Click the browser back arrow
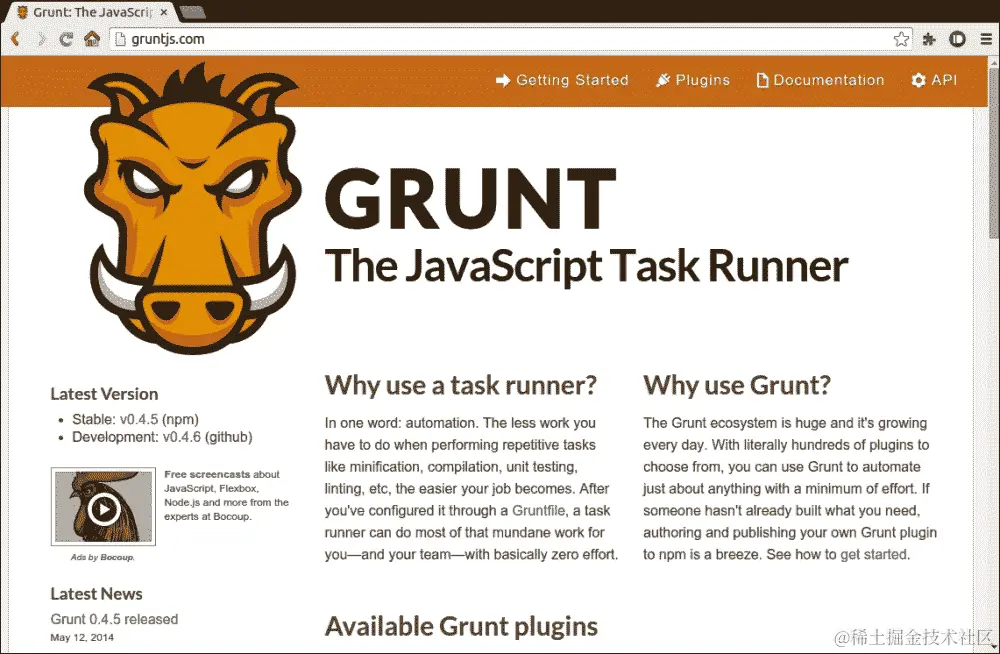Viewport: 1000px width, 654px height. tap(15, 39)
